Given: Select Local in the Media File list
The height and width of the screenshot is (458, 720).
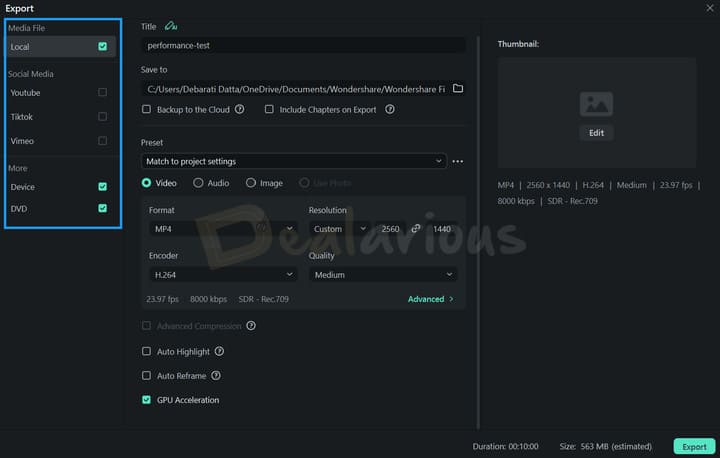Looking at the screenshot, I should pyautogui.click(x=61, y=46).
